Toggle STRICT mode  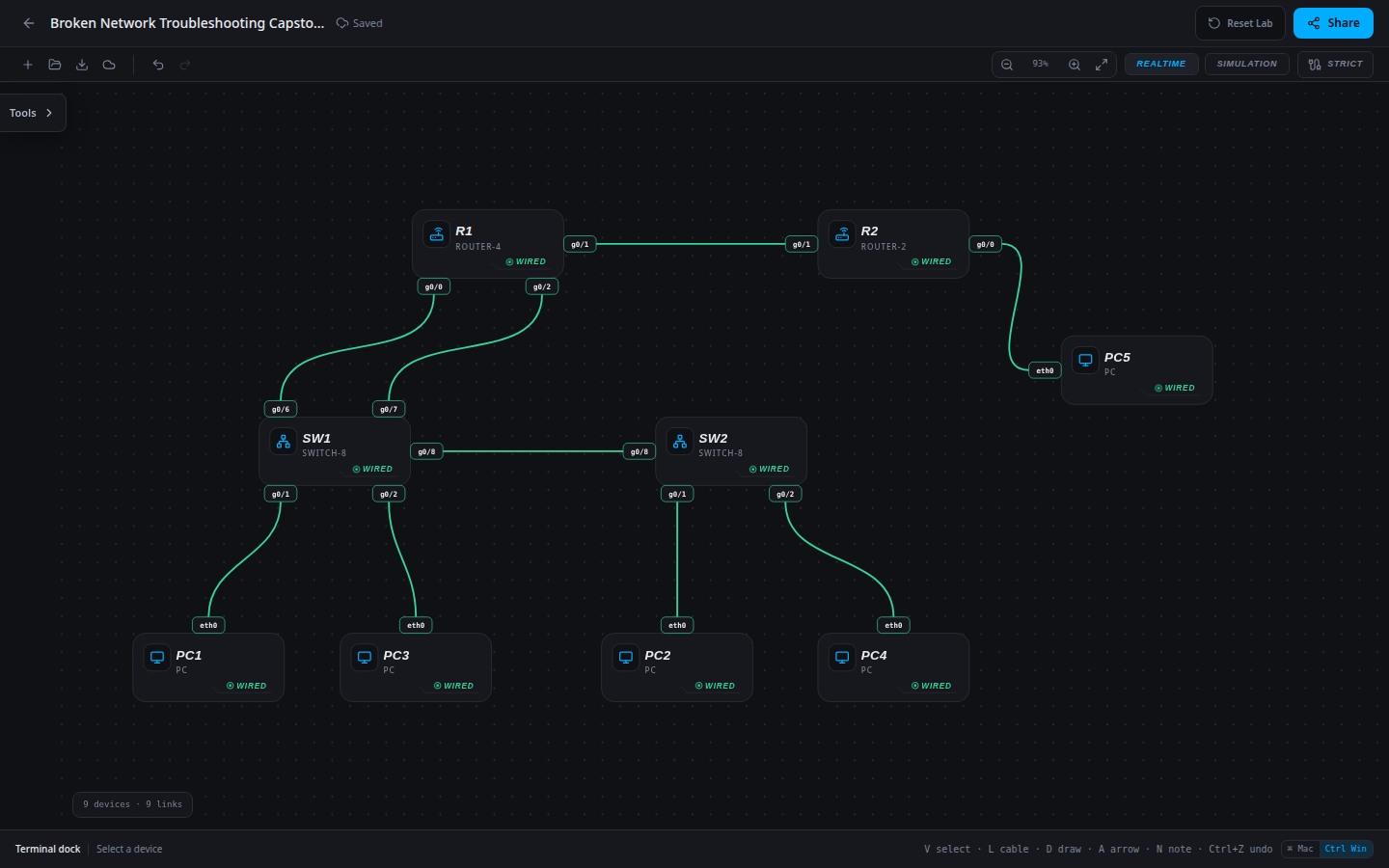pos(1335,65)
